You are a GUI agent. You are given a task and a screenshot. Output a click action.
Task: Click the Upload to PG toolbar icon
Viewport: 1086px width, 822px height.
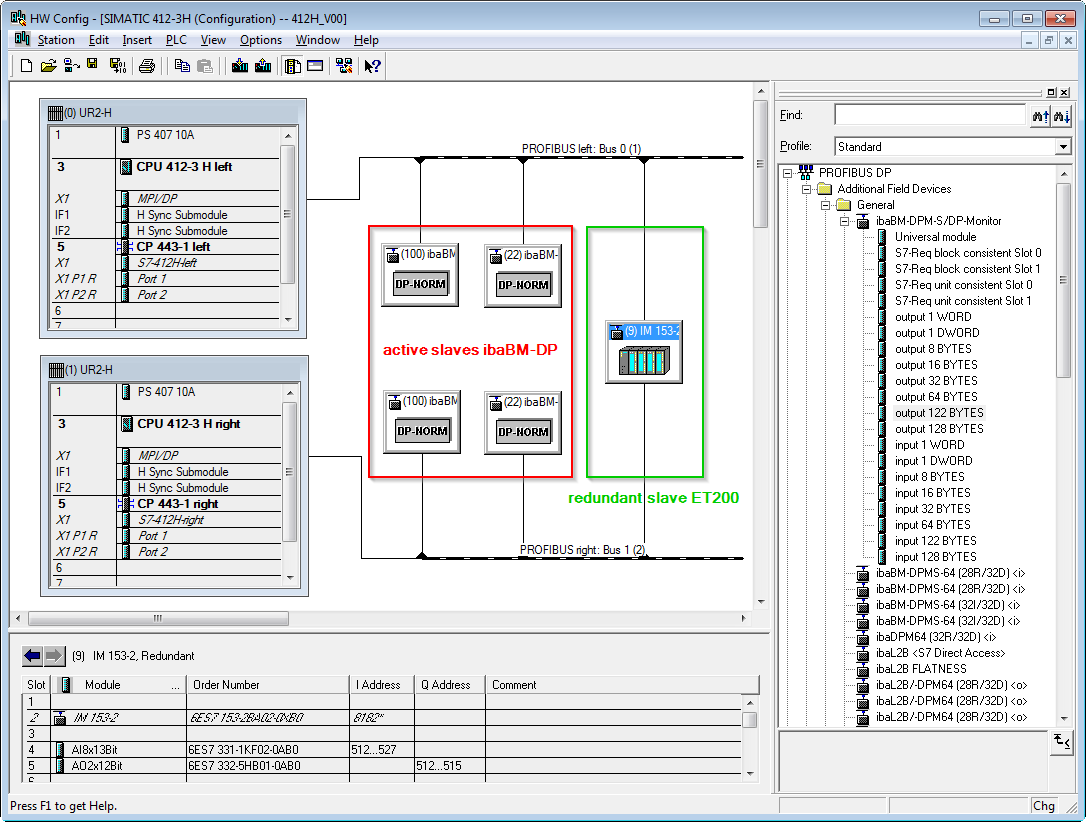[x=263, y=66]
